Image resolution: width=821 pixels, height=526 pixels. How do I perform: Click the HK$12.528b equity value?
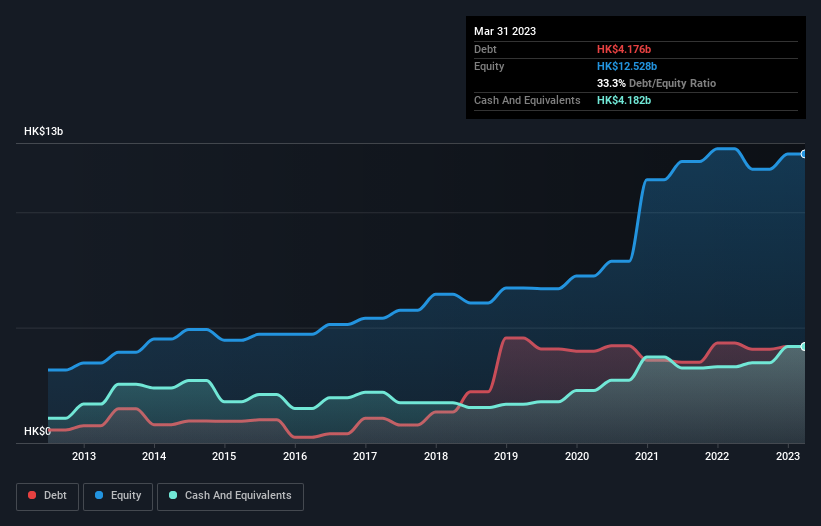point(627,66)
